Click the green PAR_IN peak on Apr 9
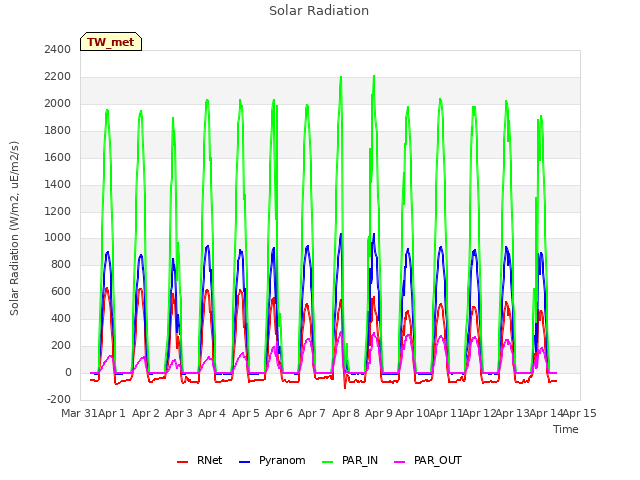 click(374, 76)
